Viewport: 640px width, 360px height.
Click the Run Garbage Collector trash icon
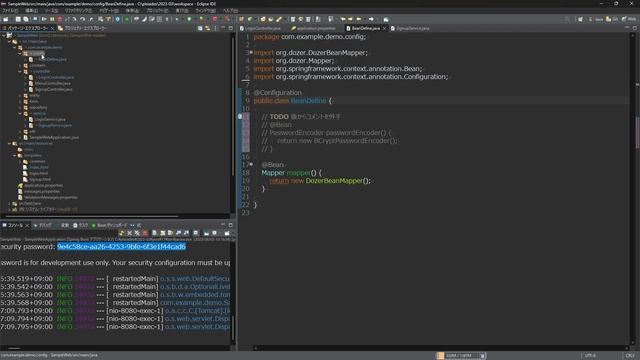[482, 356]
